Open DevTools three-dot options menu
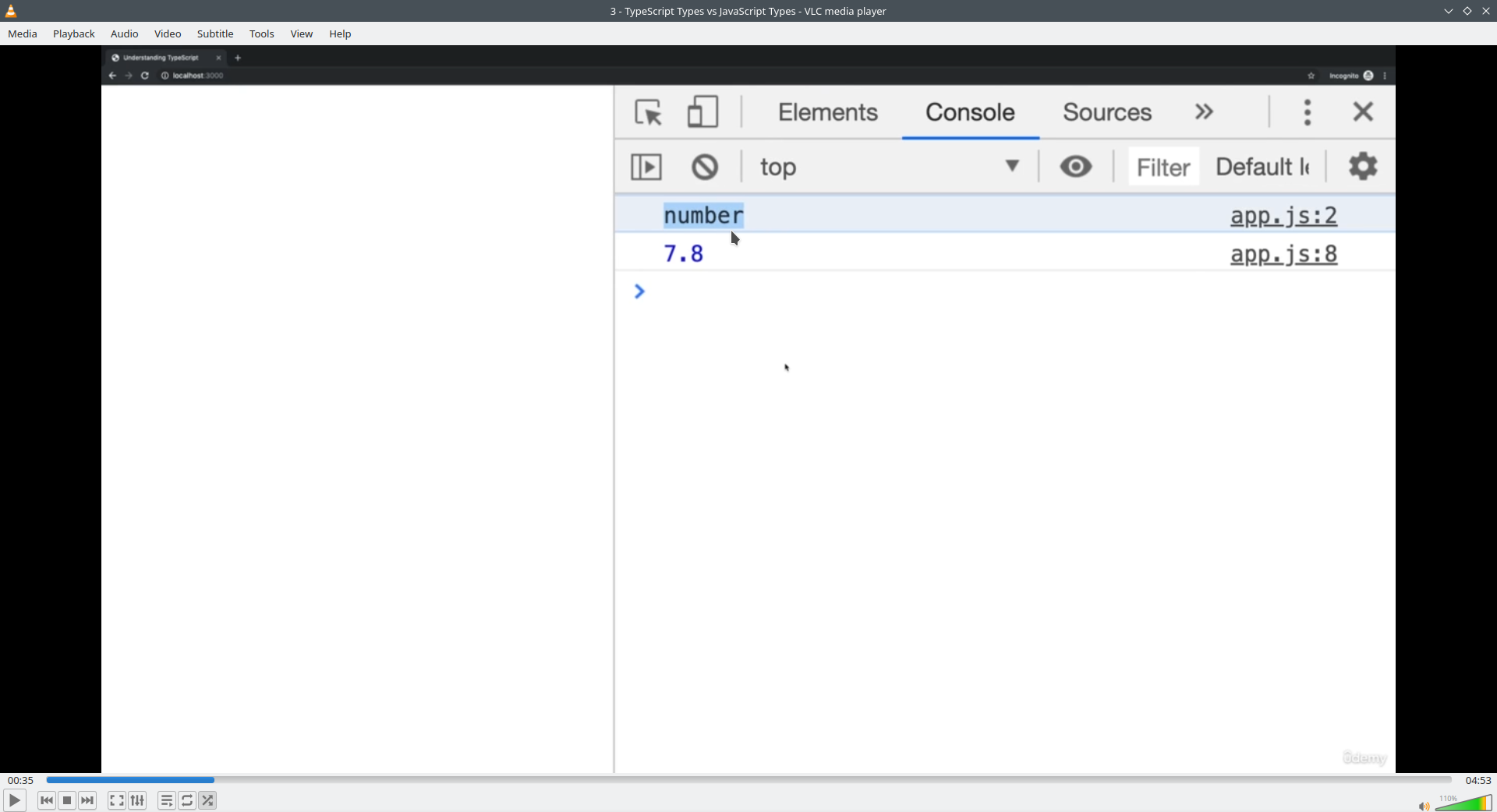 pyautogui.click(x=1308, y=112)
